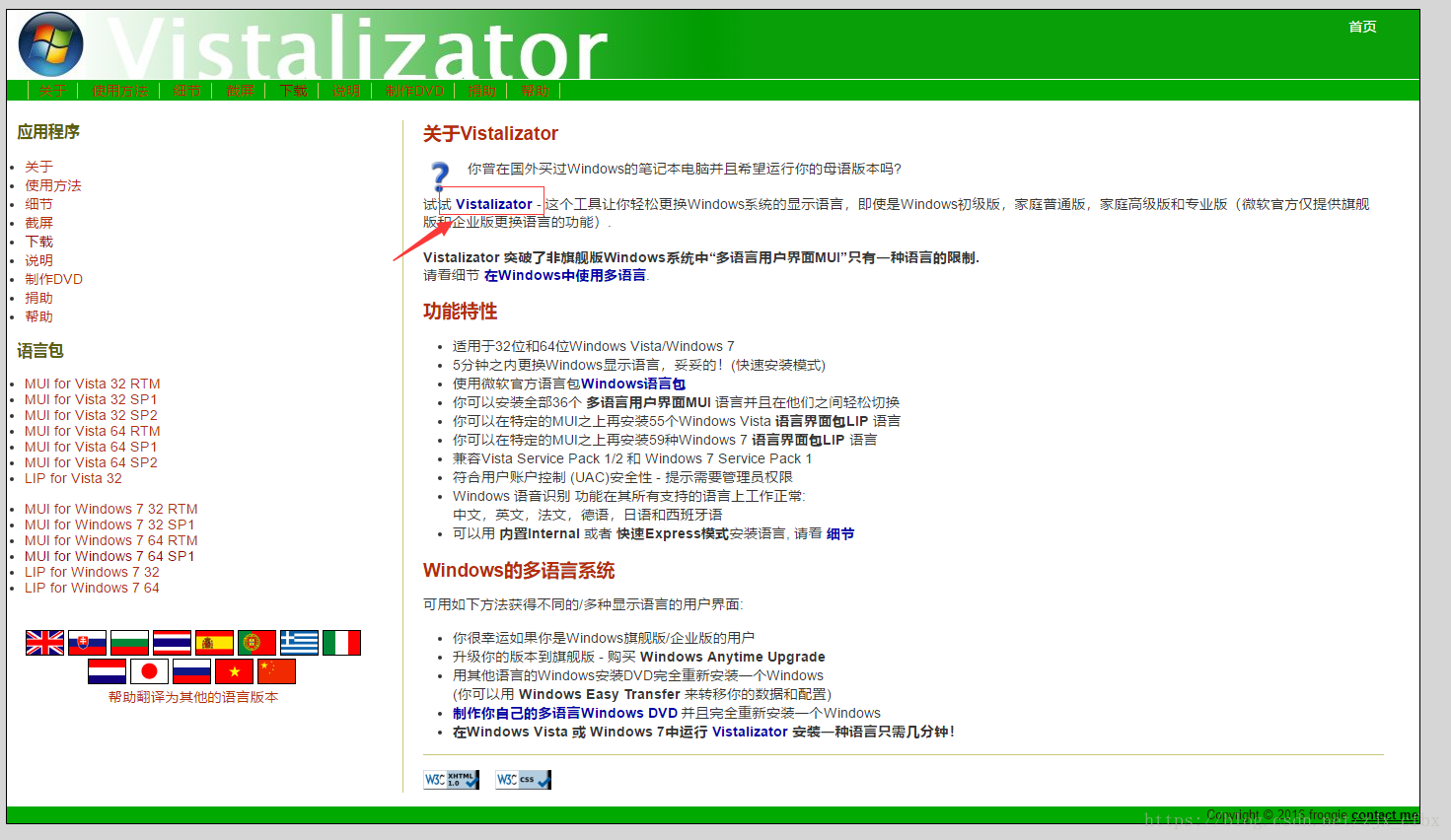Open MUI for Vista 32 SP2 link
The image size is (1451, 840).
point(91,415)
